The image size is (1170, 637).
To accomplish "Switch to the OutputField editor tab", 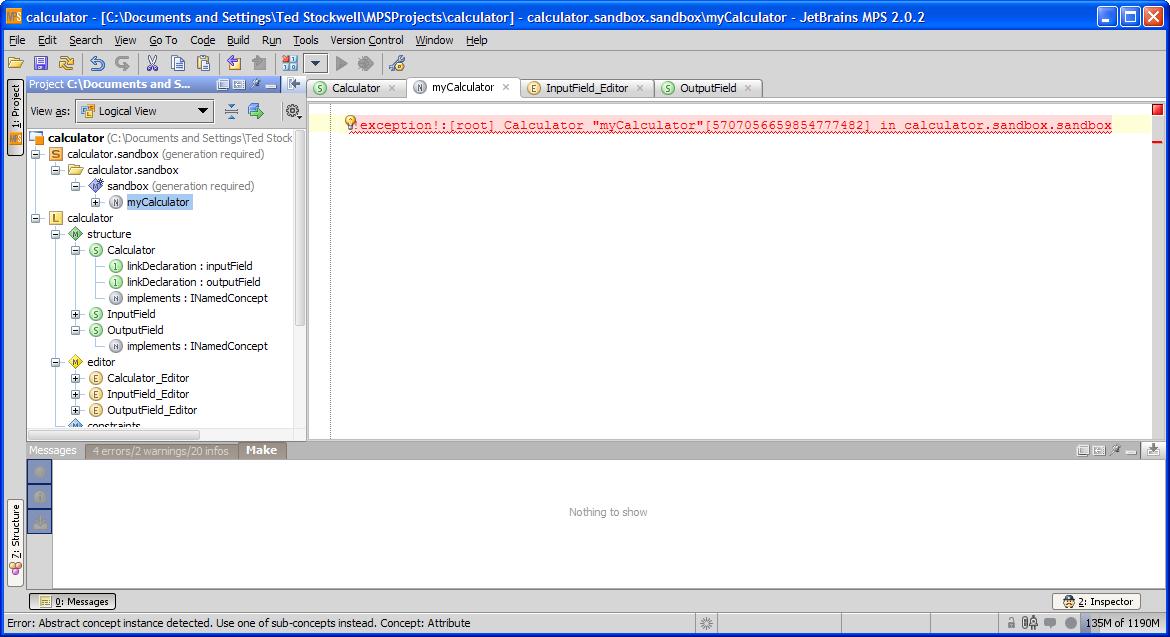I will click(707, 88).
